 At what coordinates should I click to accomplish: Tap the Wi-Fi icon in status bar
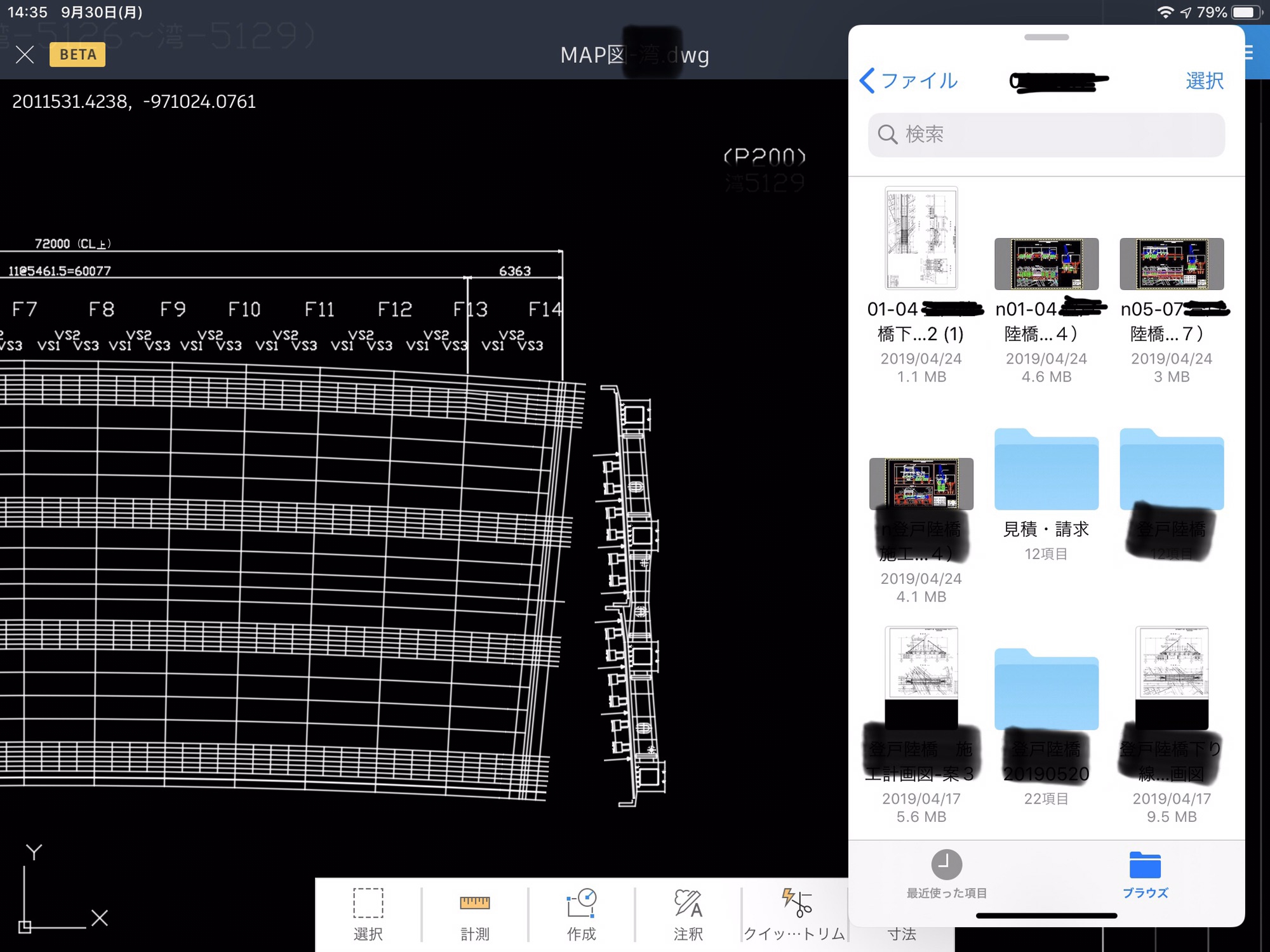click(1165, 12)
